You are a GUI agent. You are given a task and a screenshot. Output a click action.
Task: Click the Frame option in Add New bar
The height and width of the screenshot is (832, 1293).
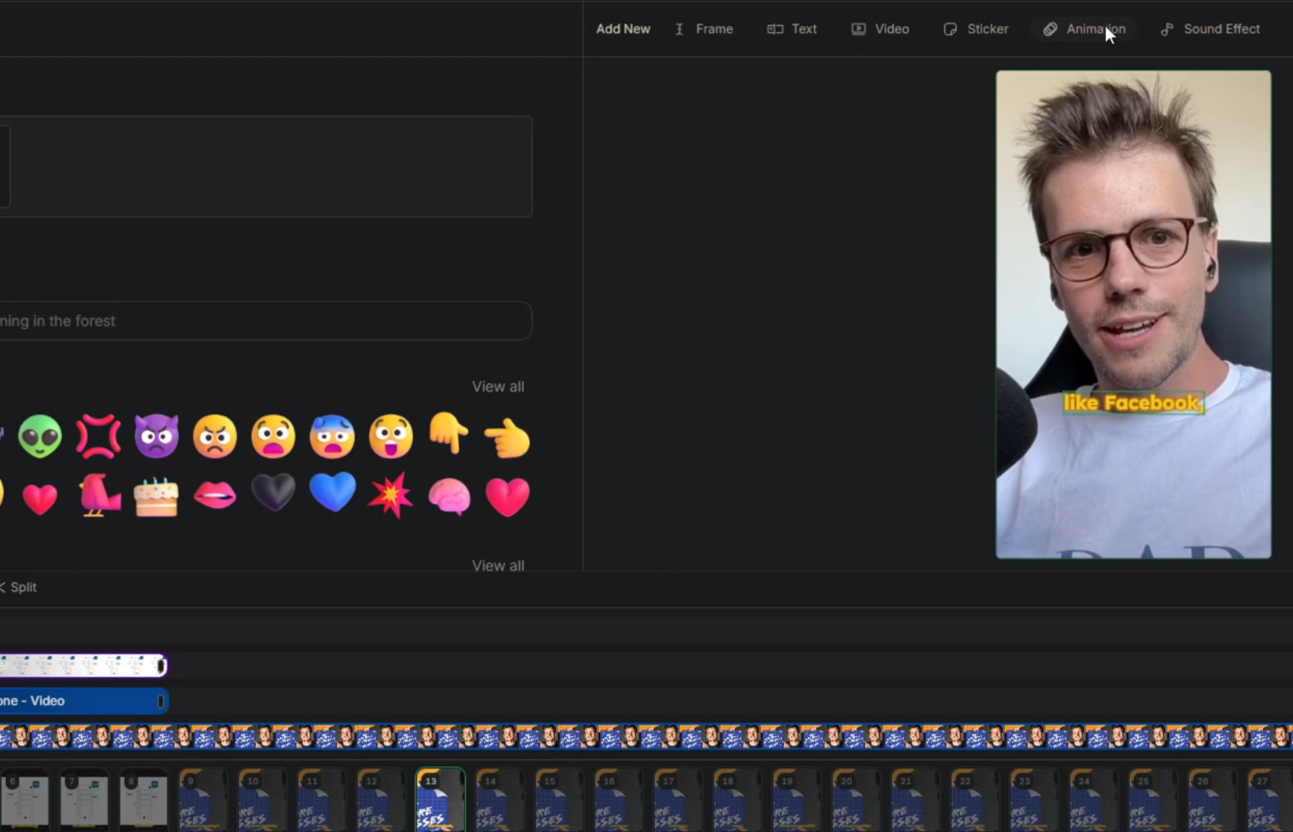[x=704, y=29]
